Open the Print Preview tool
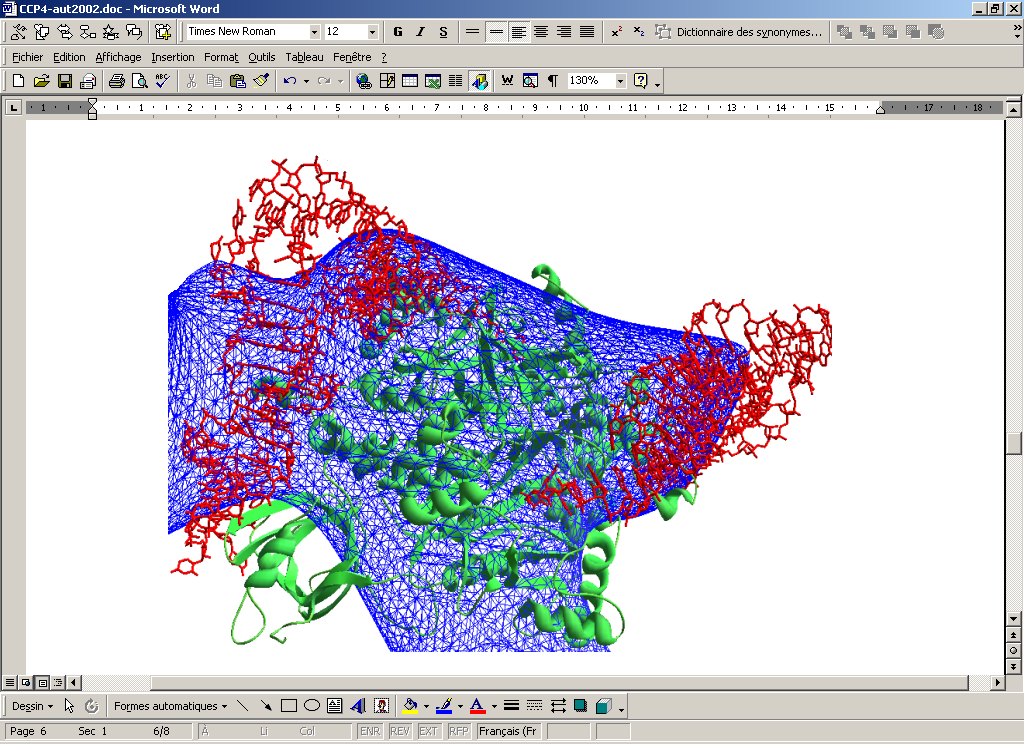1024x744 pixels. click(139, 81)
